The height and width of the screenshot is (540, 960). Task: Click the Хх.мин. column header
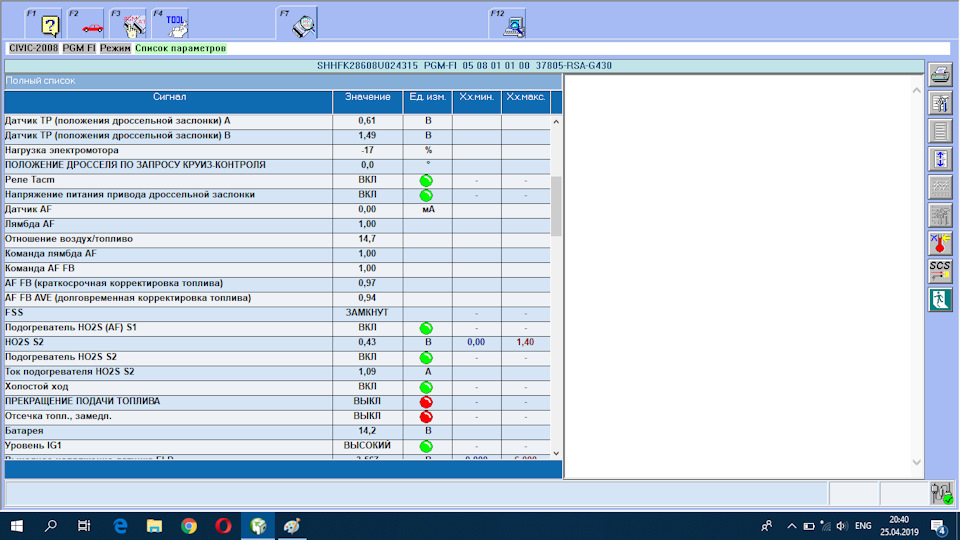tap(476, 102)
